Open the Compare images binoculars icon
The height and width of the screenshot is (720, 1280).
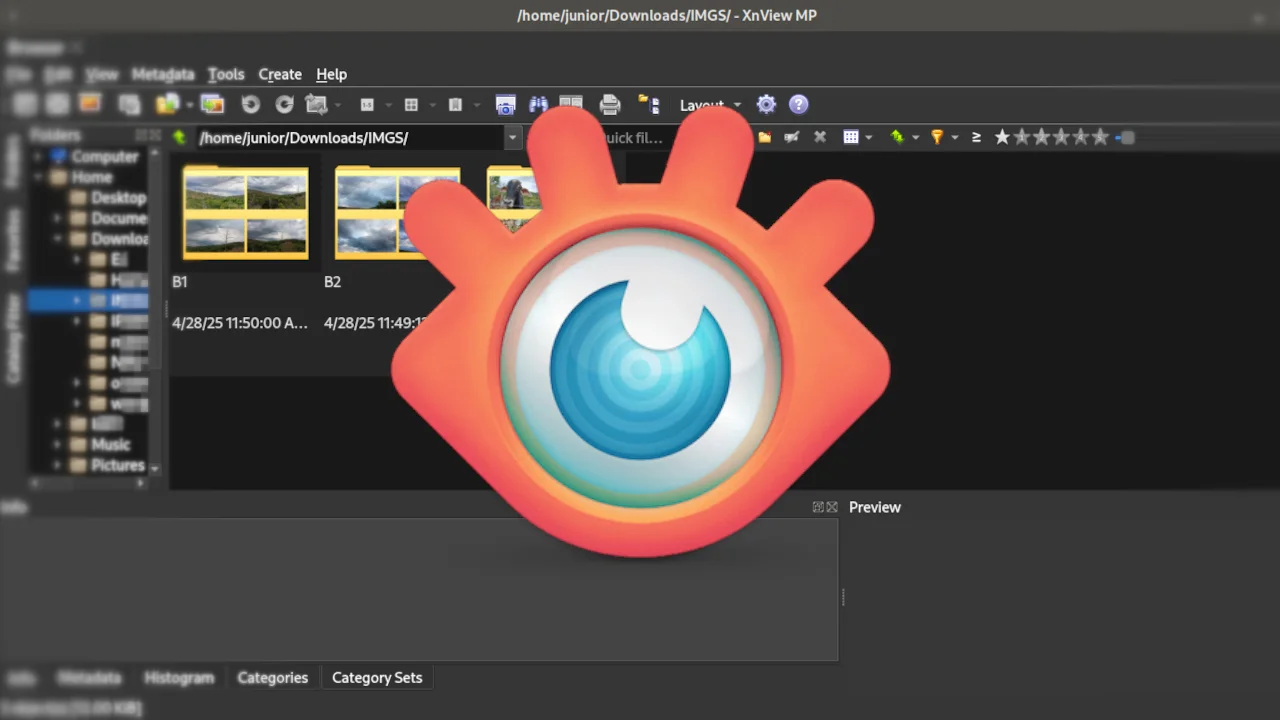[538, 104]
